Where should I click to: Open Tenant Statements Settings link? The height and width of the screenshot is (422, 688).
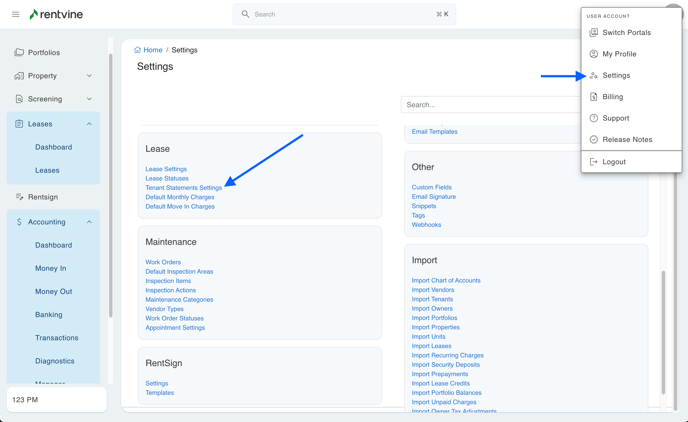[184, 188]
